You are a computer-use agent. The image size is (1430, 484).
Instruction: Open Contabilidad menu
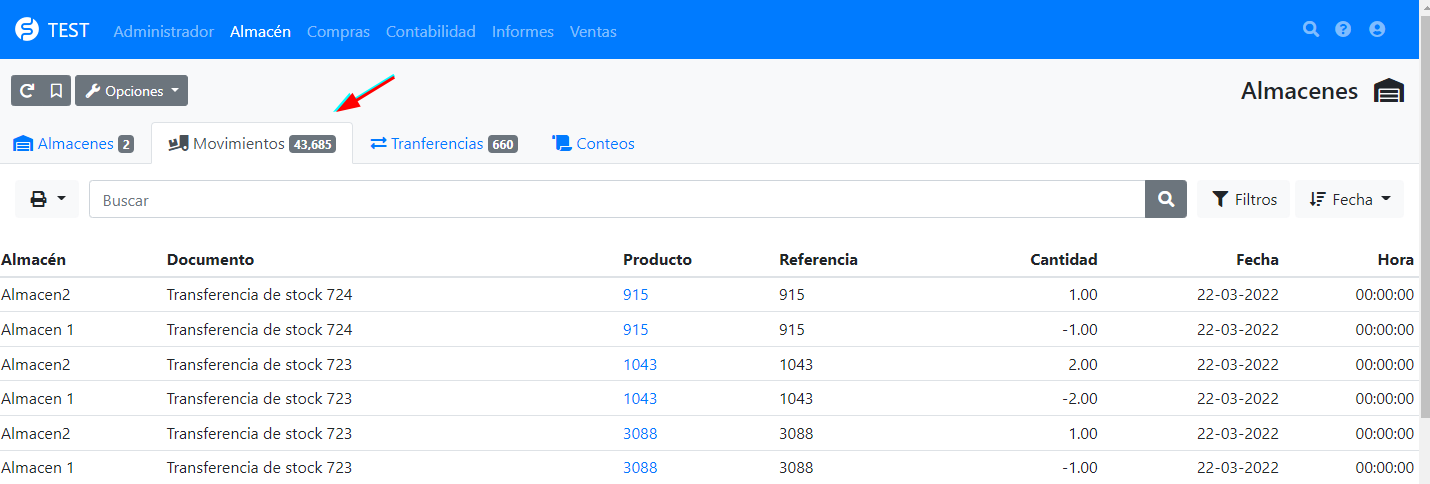(x=431, y=31)
